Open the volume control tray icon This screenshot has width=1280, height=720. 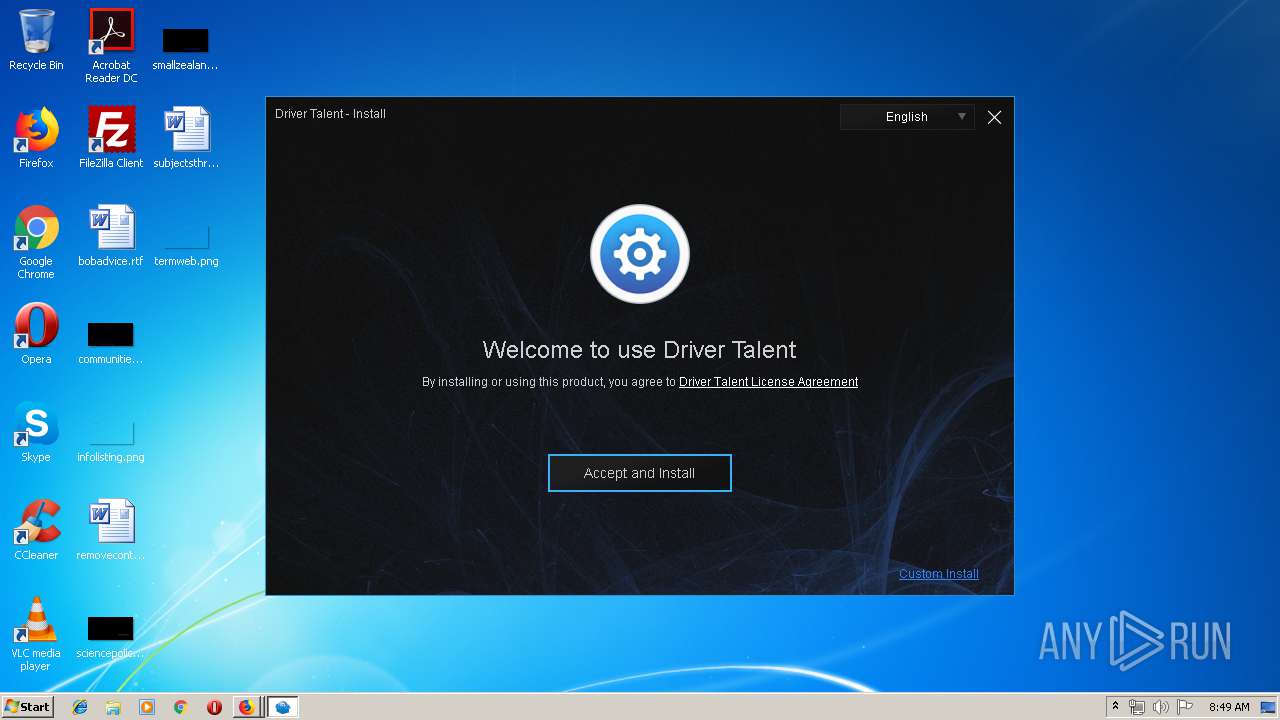tap(1160, 707)
